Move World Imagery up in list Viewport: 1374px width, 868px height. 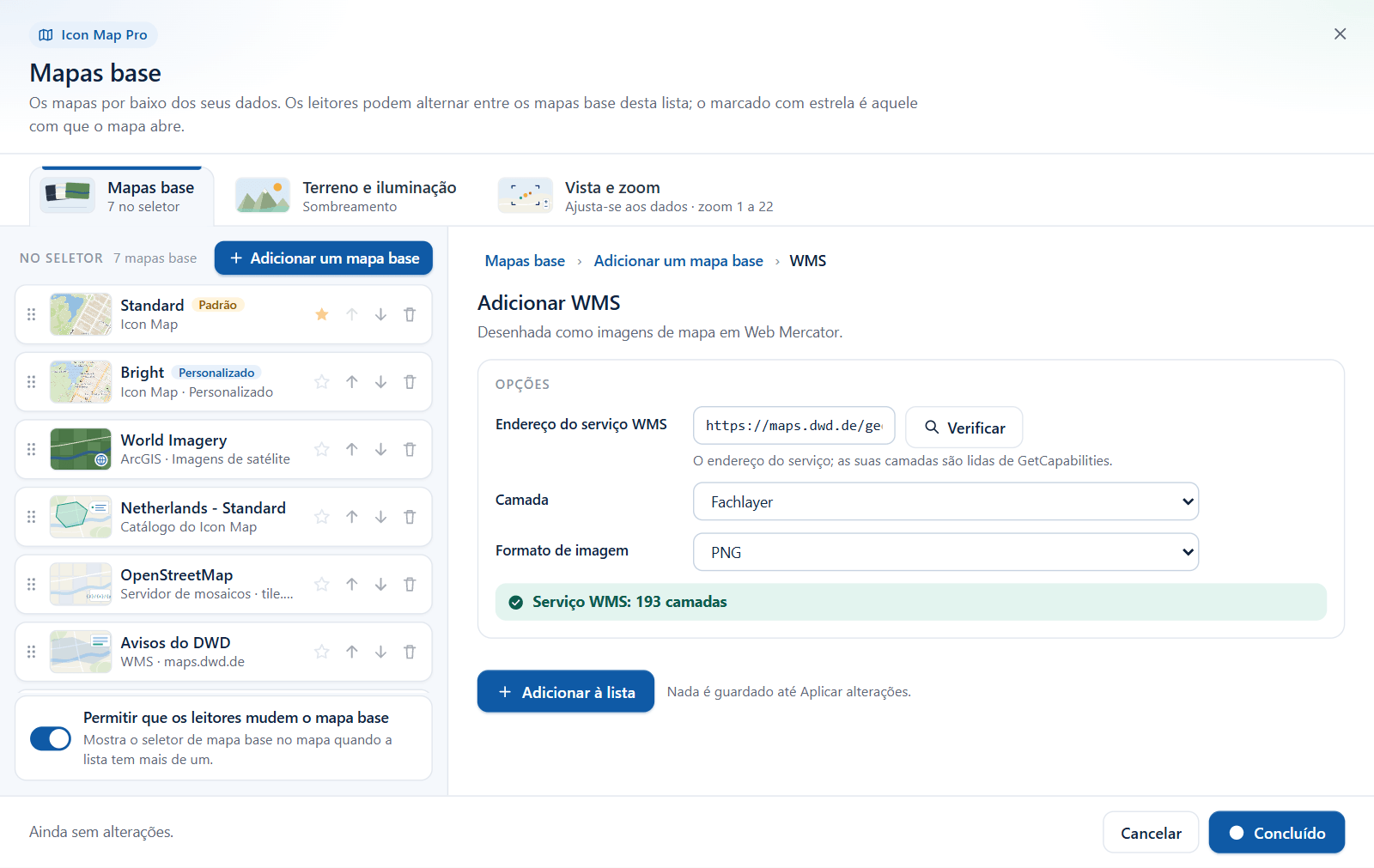[352, 449]
